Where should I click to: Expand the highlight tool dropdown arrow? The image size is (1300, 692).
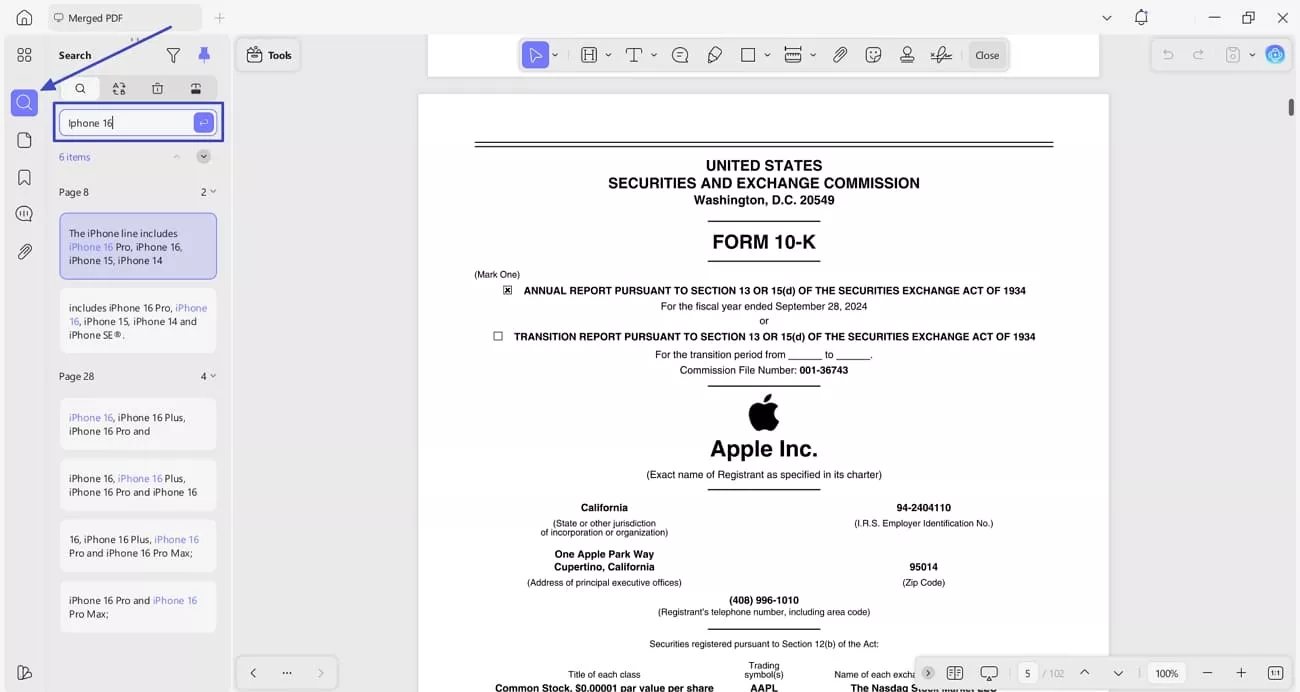tap(610, 55)
